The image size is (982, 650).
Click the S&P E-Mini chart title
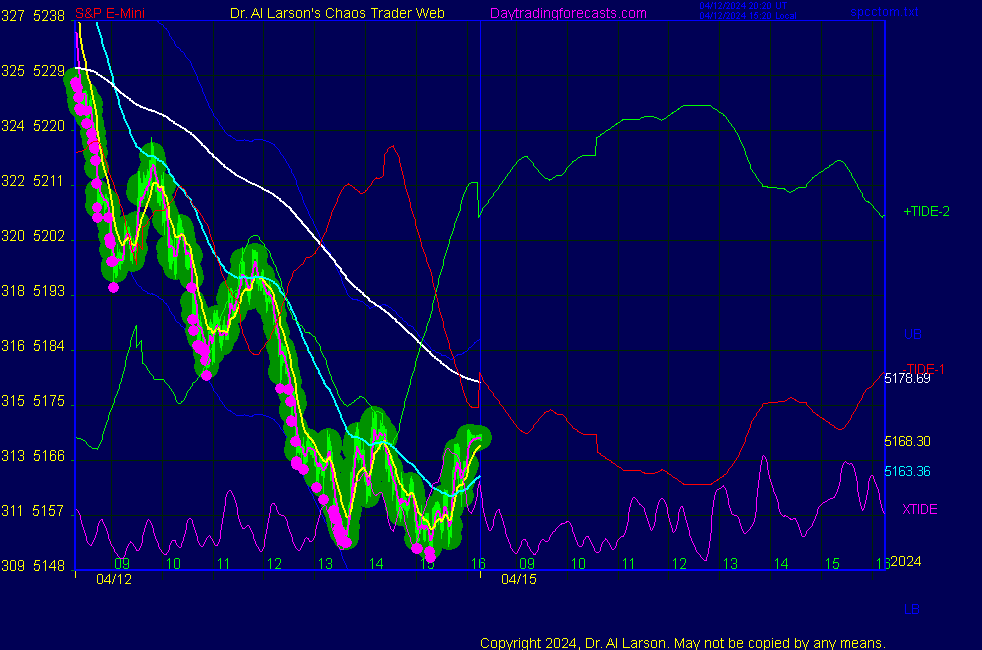click(110, 13)
